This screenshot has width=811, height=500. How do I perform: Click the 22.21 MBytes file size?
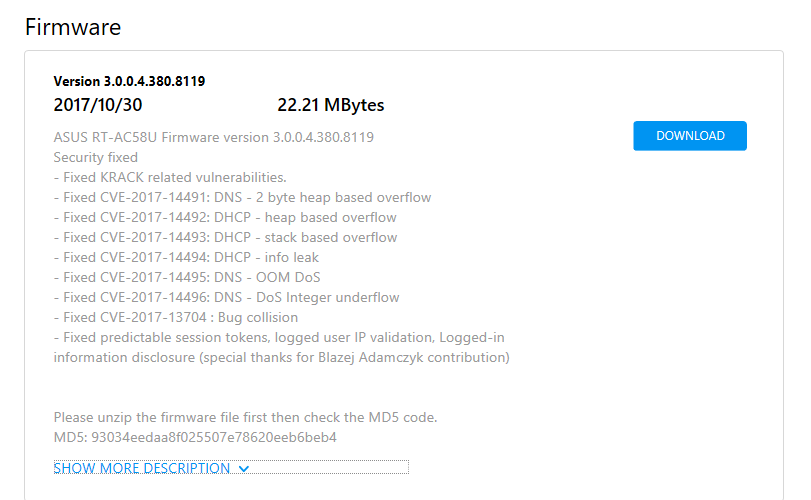tap(331, 105)
